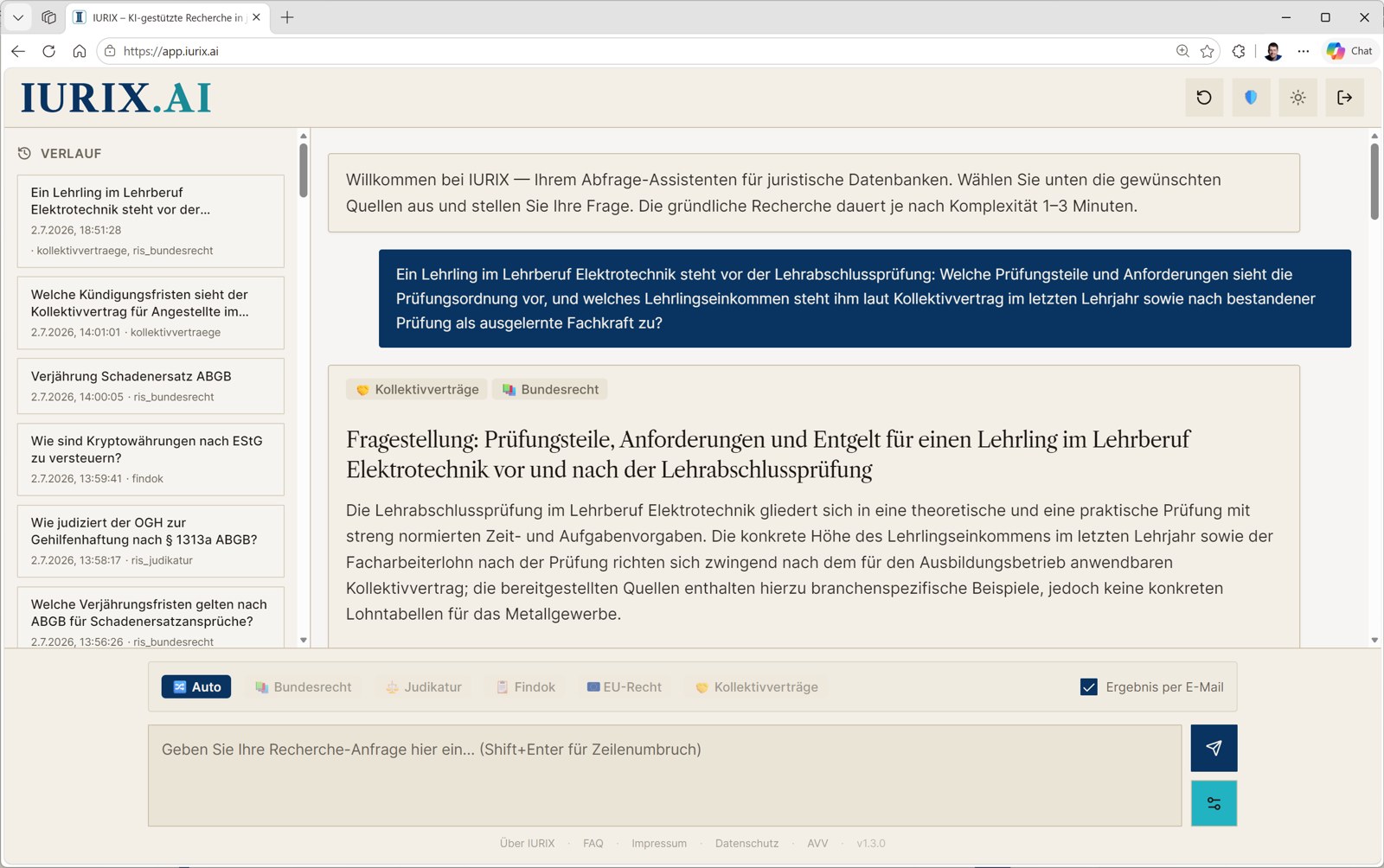Image resolution: width=1384 pixels, height=868 pixels.
Task: Click the chat area scroll down arrow
Action: 1374,641
